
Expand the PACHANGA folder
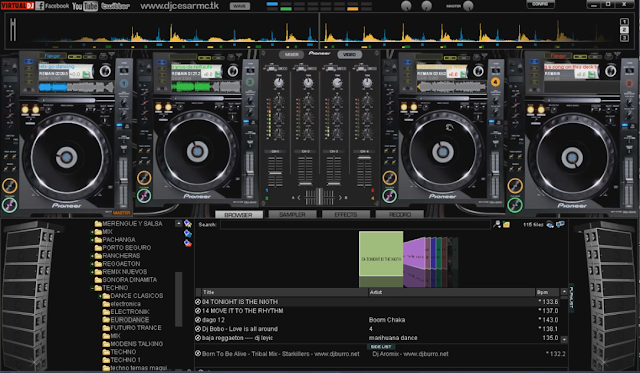93,240
